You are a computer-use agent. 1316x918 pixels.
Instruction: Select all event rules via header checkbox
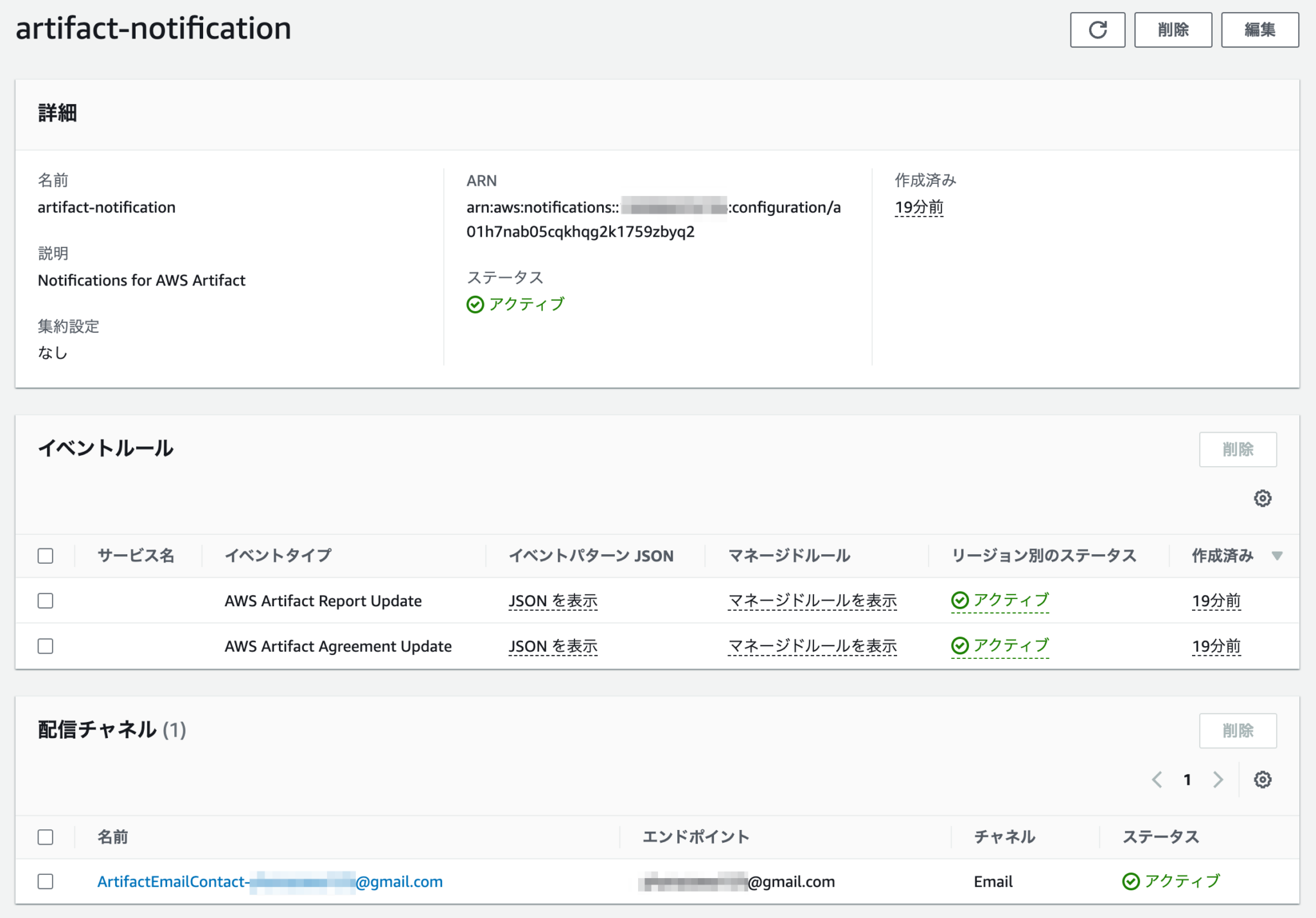[45, 555]
